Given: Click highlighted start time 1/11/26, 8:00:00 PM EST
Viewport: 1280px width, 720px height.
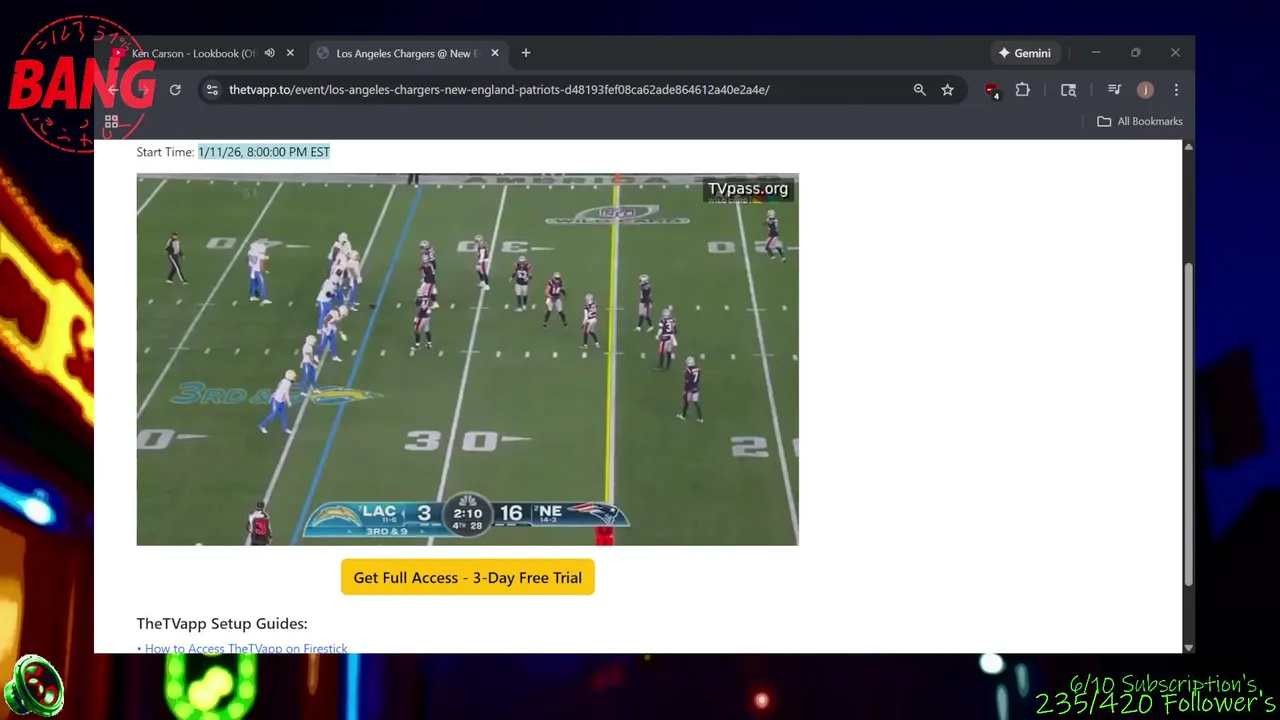Looking at the screenshot, I should tap(264, 152).
